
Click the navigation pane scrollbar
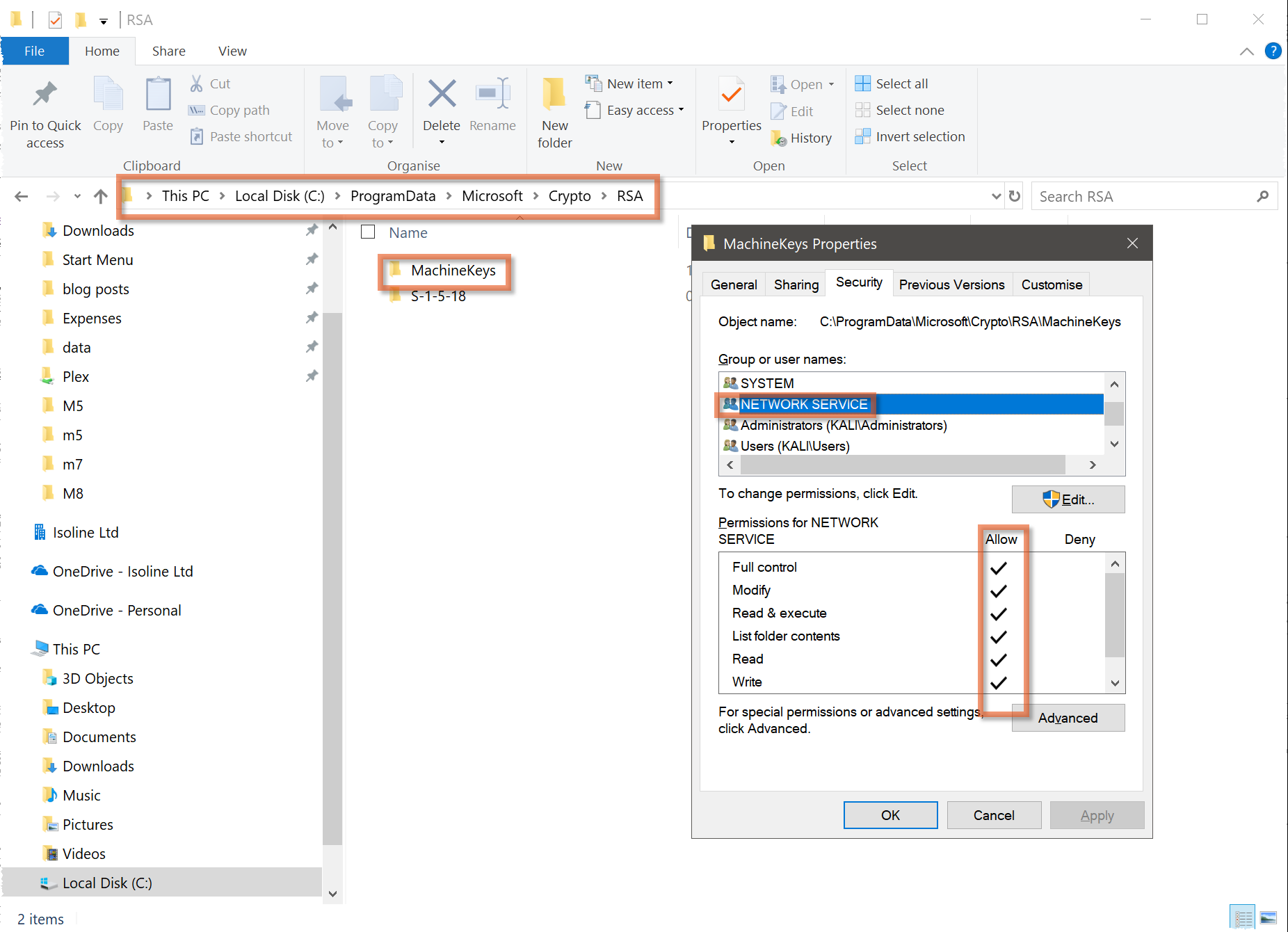click(332, 577)
